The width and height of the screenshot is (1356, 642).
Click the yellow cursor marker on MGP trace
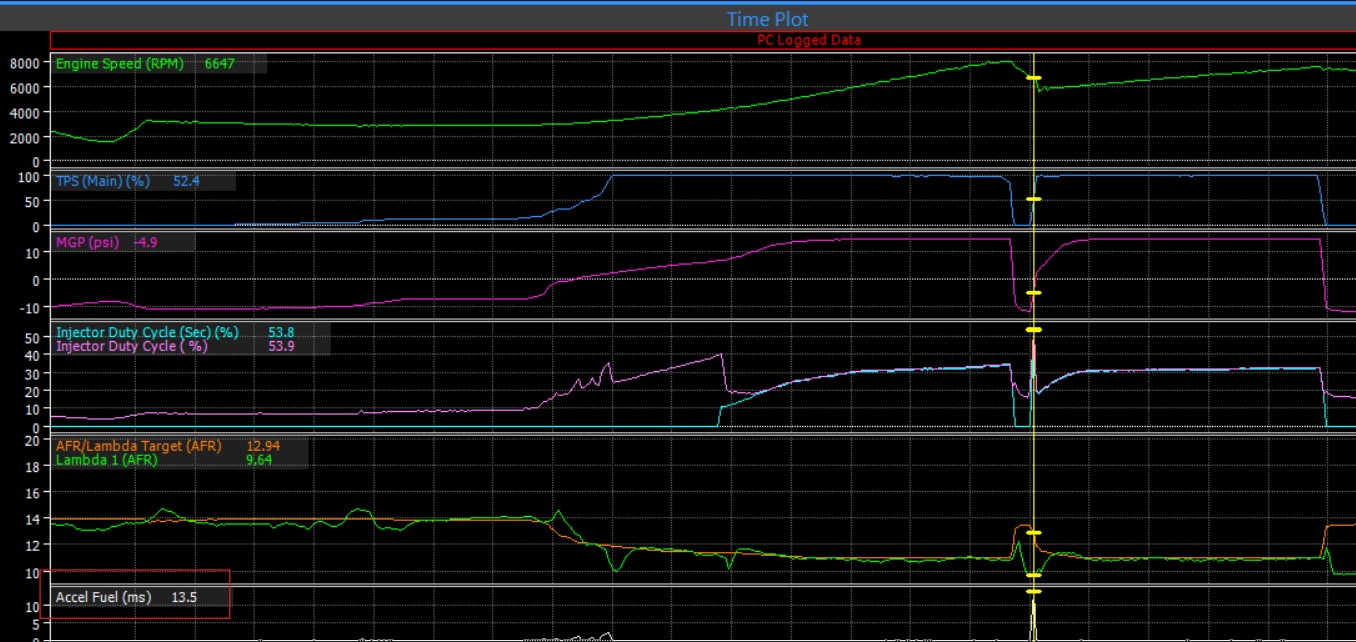[1034, 292]
